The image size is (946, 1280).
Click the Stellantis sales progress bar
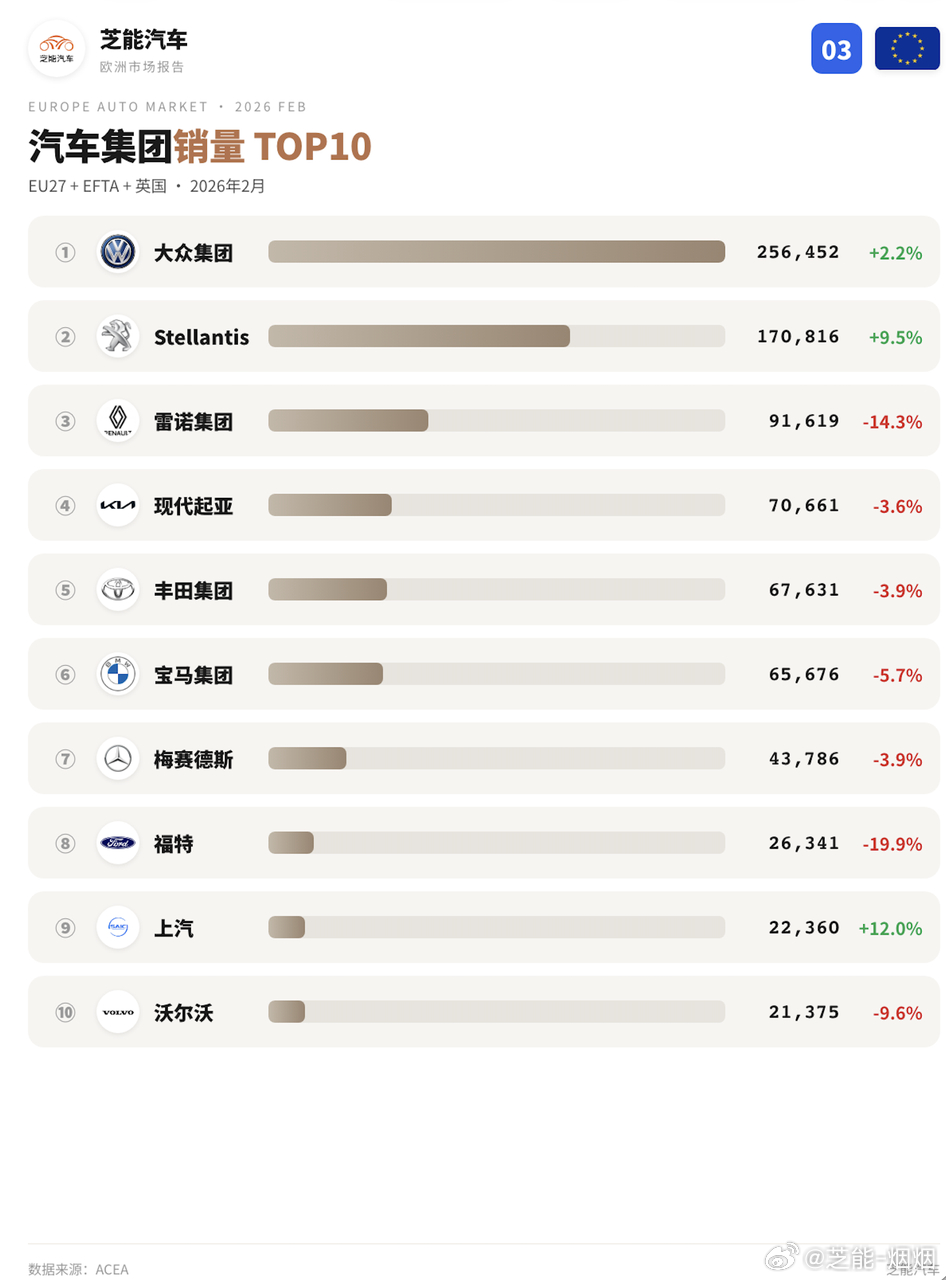click(x=496, y=336)
